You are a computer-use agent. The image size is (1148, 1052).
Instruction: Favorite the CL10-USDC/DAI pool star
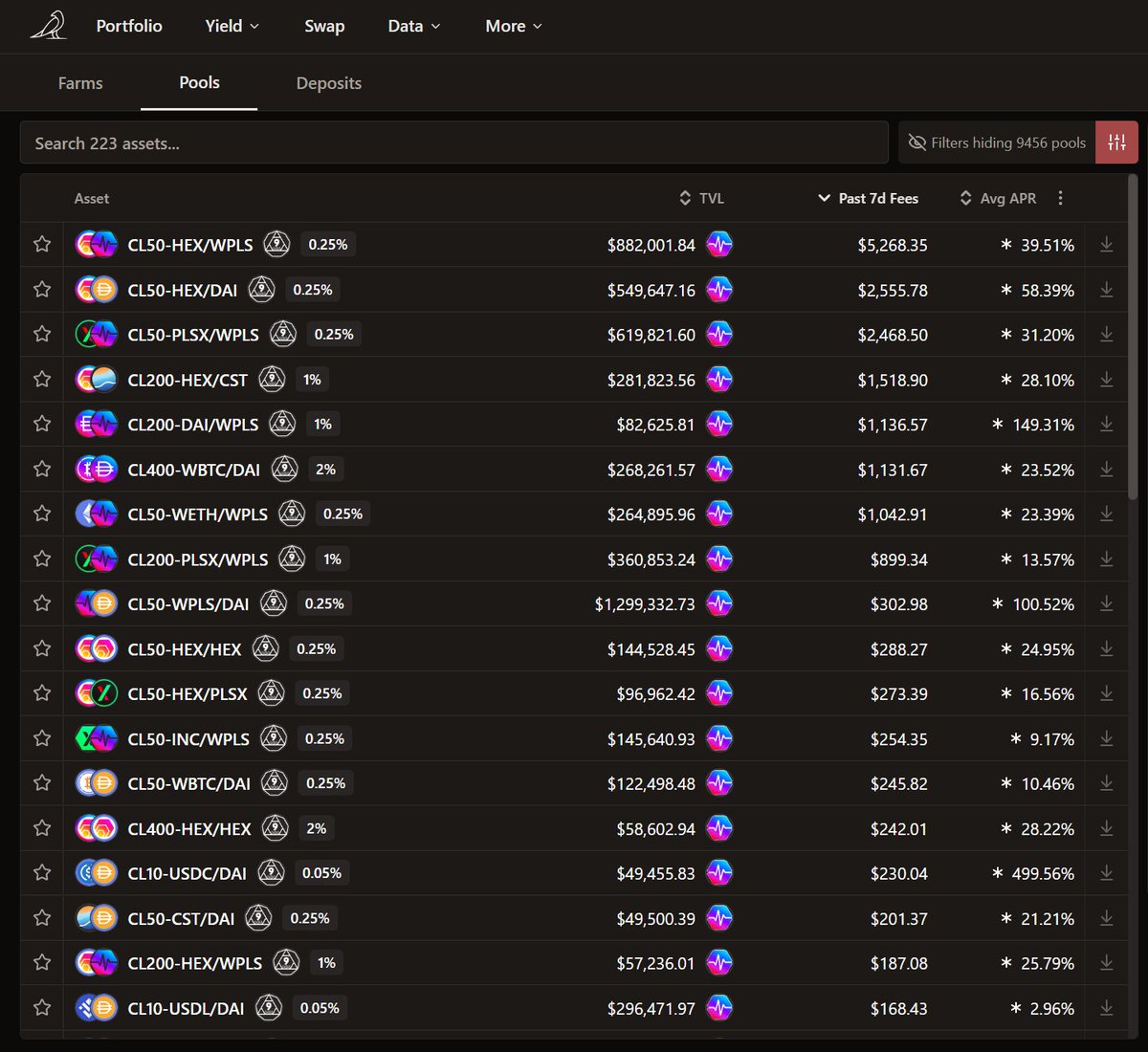42,873
